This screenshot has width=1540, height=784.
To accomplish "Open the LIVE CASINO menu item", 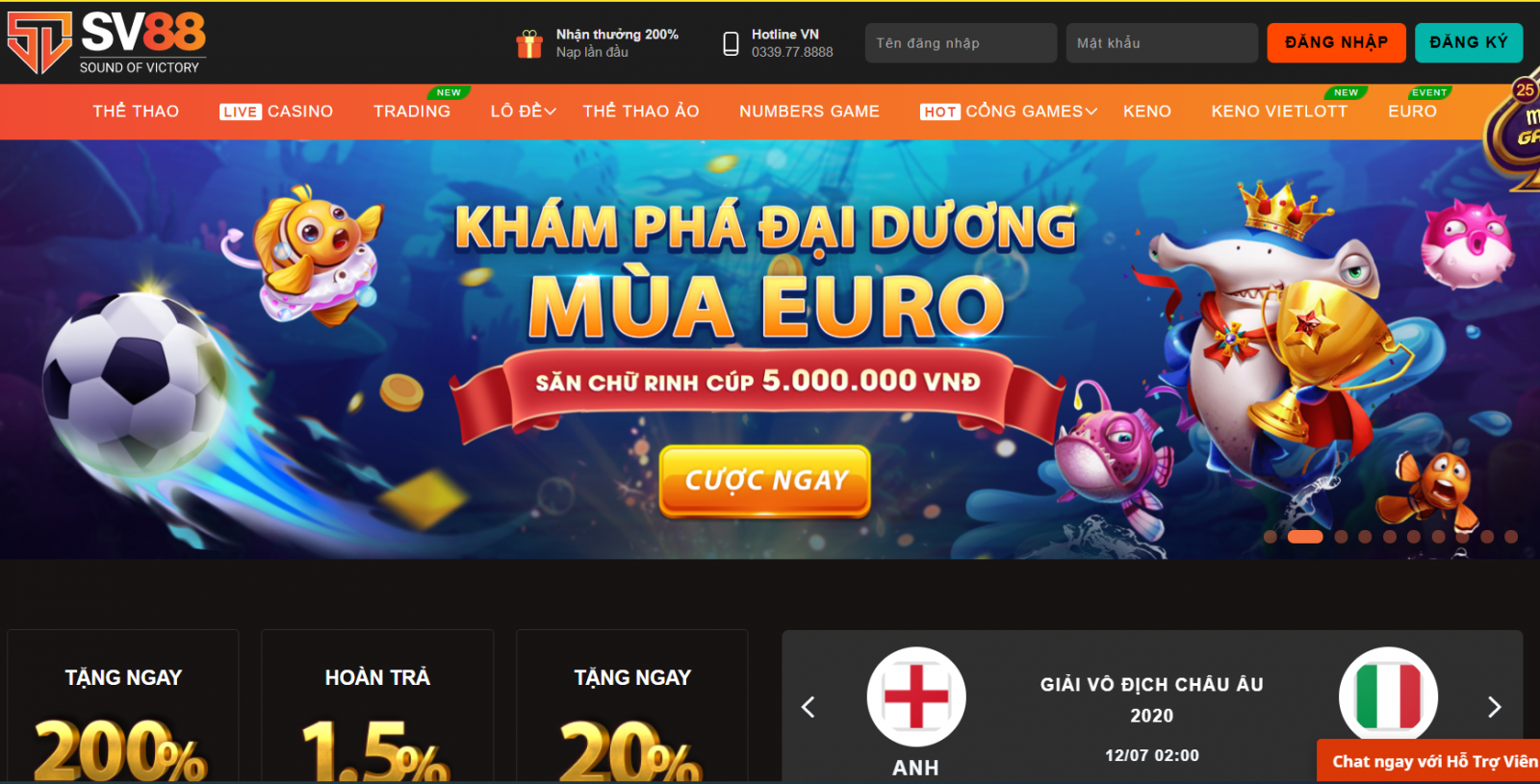I will point(276,112).
